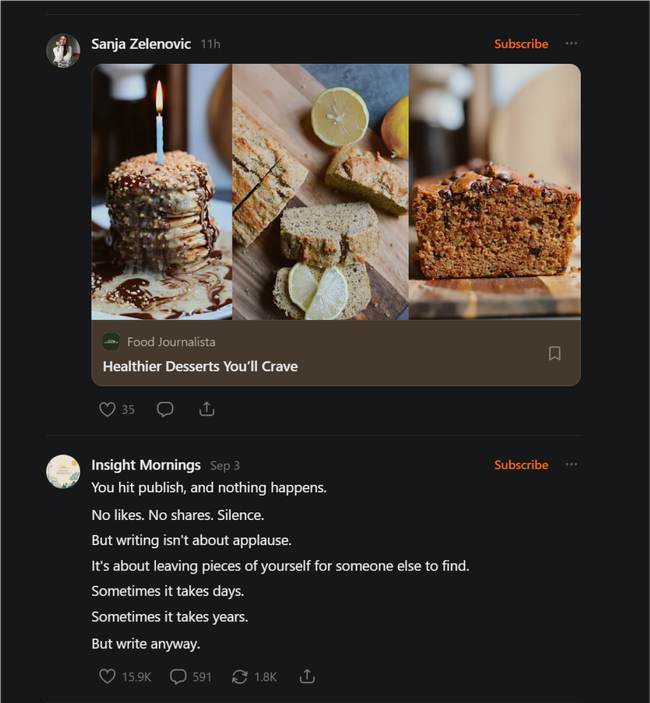This screenshot has height=703, width=650.
Task: Restack the Insight Mornings note
Action: click(240, 677)
